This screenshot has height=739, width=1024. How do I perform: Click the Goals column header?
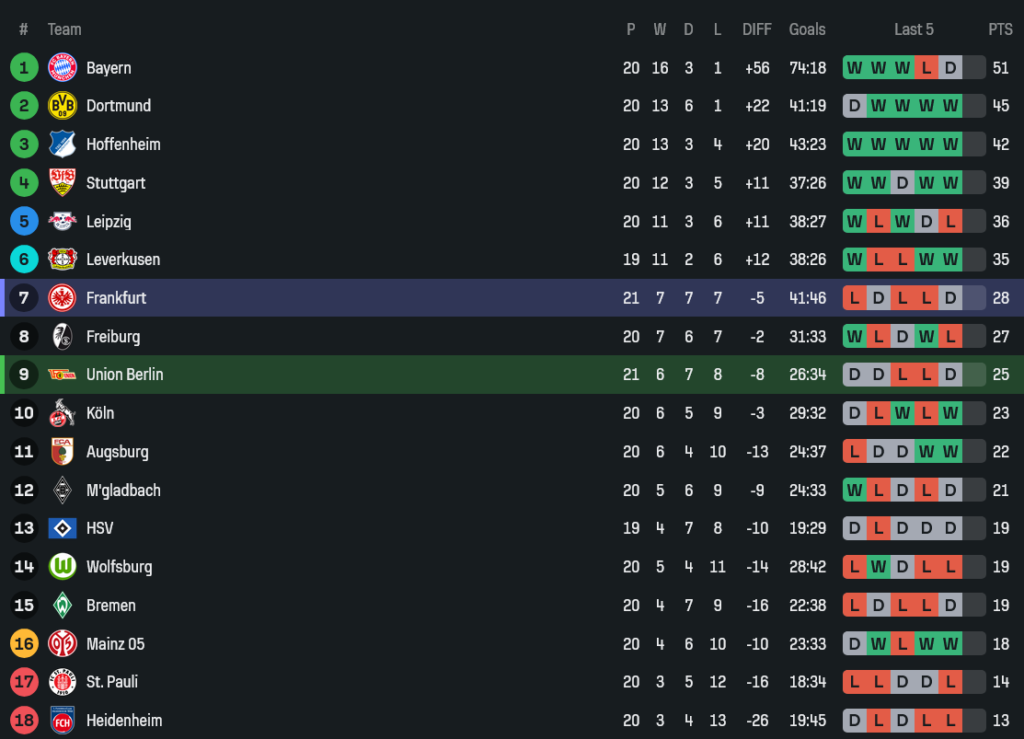(x=807, y=30)
